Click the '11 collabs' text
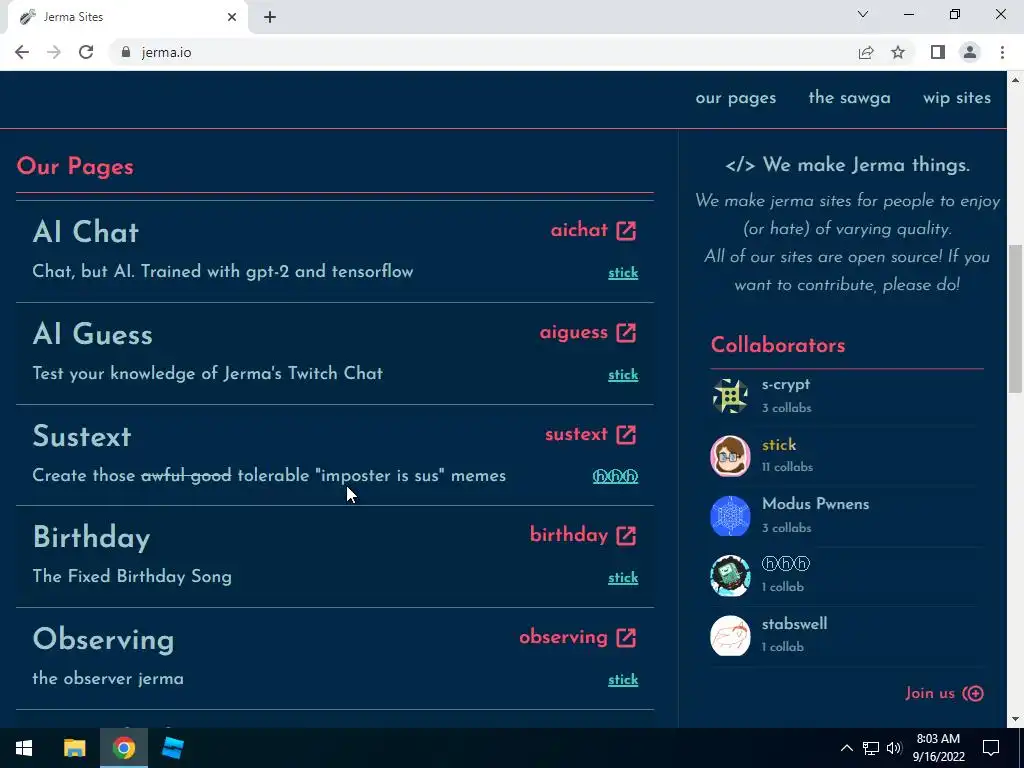The image size is (1024, 768). point(787,468)
